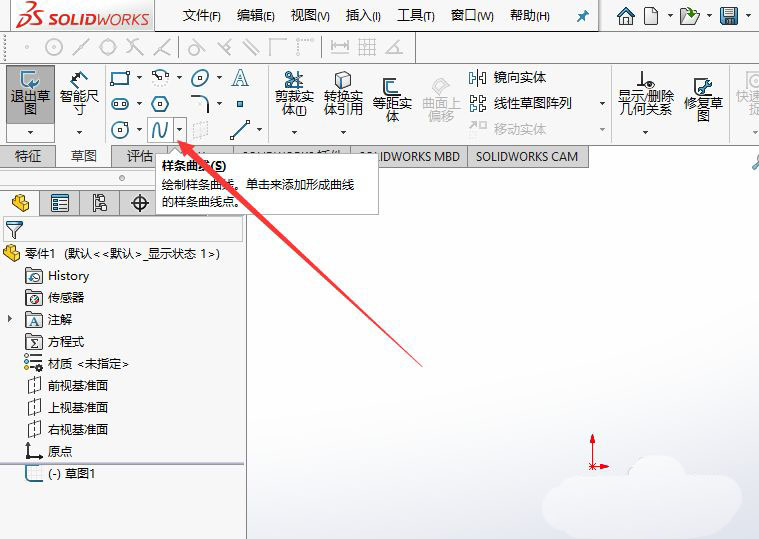Image resolution: width=759 pixels, height=539 pixels.
Task: Click Display/Delete Relations (显示/删除几何关系)
Action: 646,94
